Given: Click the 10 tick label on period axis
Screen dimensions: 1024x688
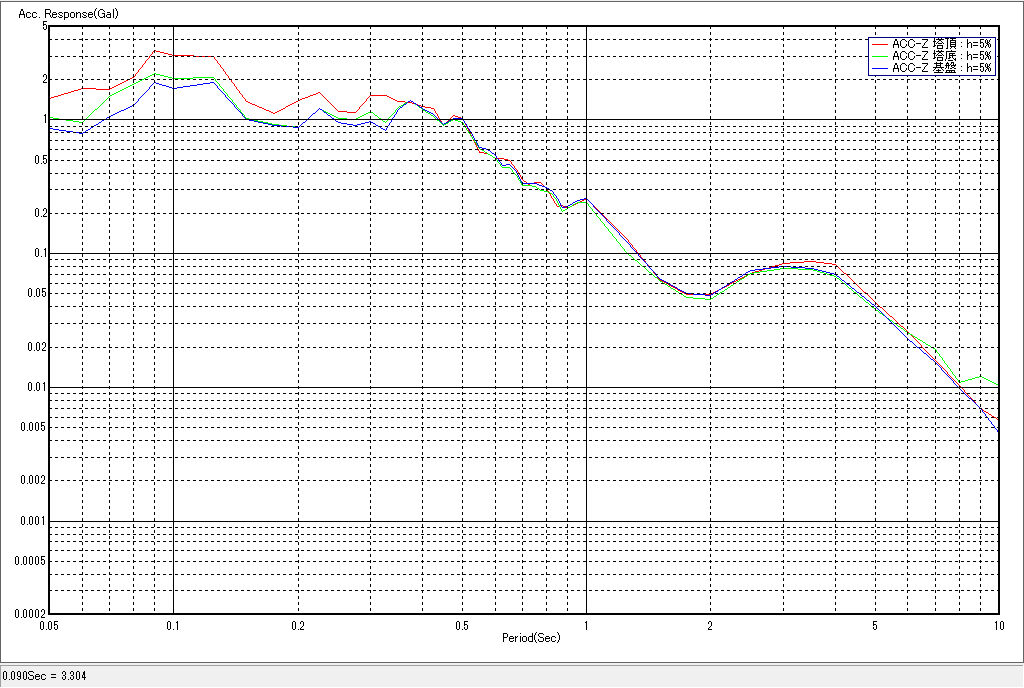Looking at the screenshot, I should [997, 626].
